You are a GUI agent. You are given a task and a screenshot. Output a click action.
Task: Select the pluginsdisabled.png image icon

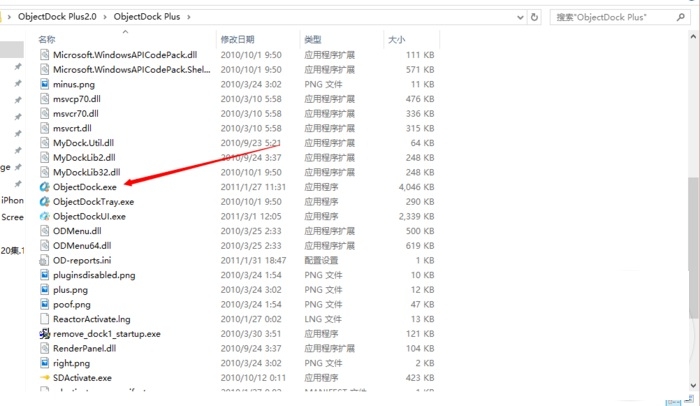44,275
